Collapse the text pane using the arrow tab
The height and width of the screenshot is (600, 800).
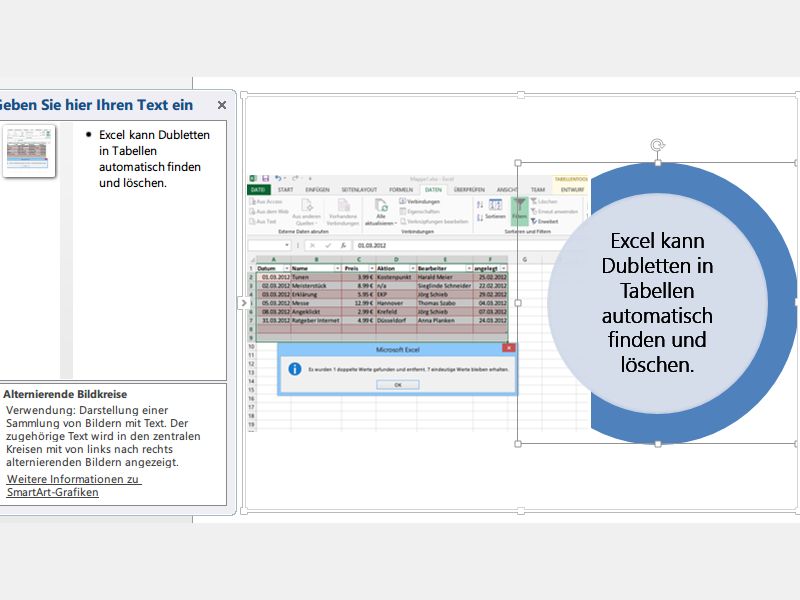[243, 303]
